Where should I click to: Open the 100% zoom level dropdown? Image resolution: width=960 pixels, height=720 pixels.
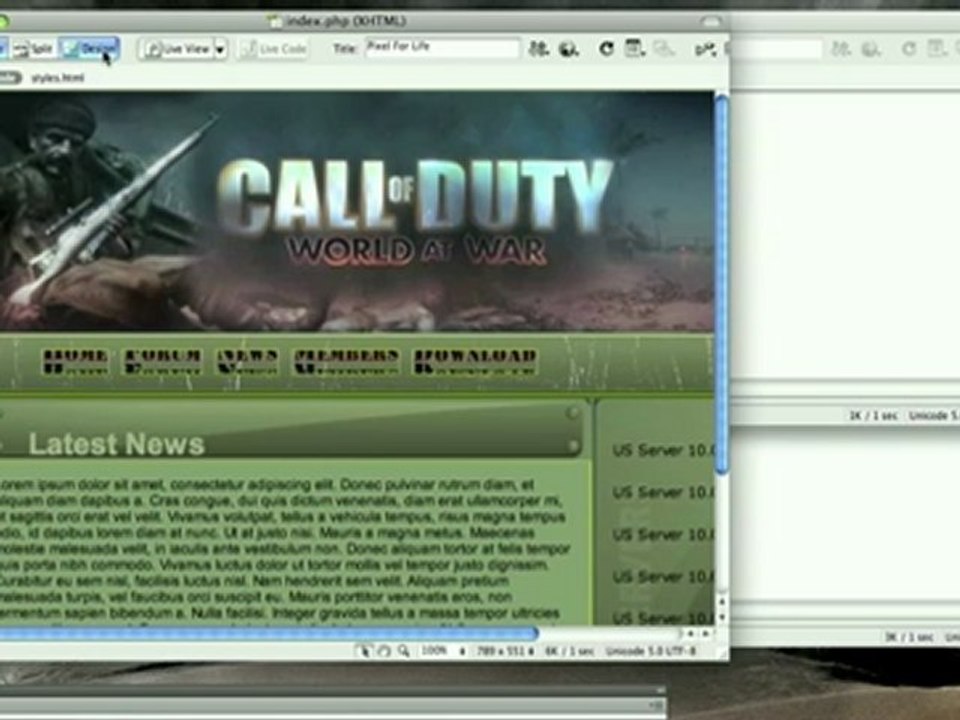442,651
